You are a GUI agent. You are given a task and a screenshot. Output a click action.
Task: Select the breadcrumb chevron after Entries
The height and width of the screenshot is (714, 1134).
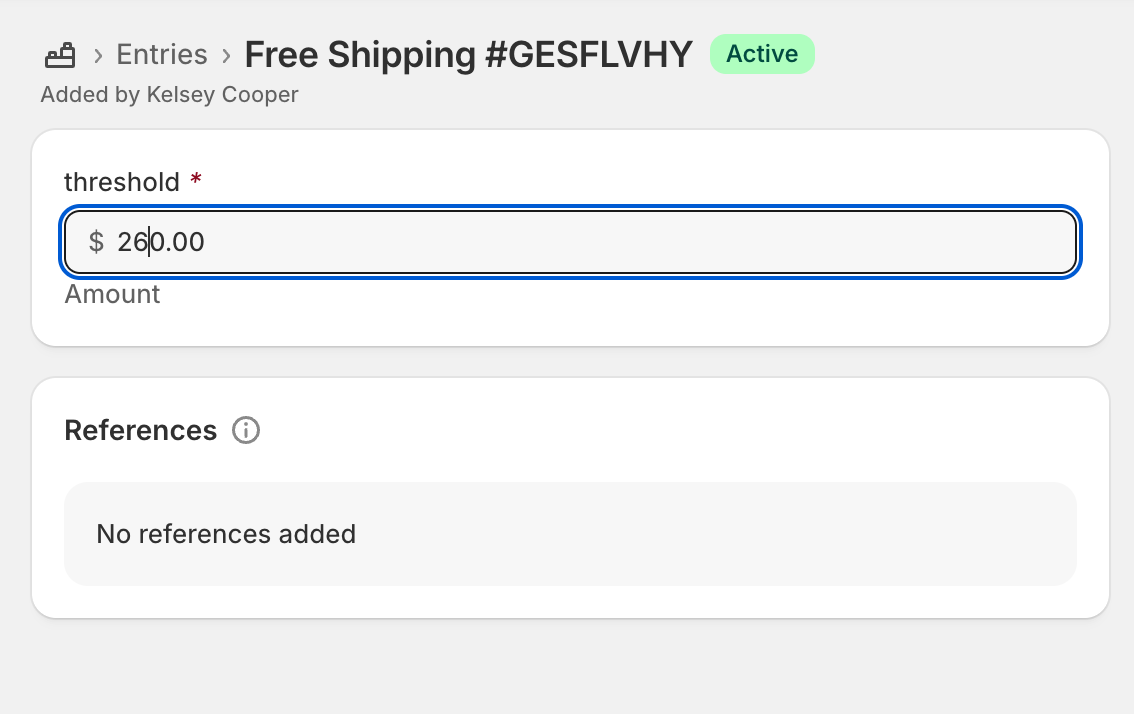226,55
